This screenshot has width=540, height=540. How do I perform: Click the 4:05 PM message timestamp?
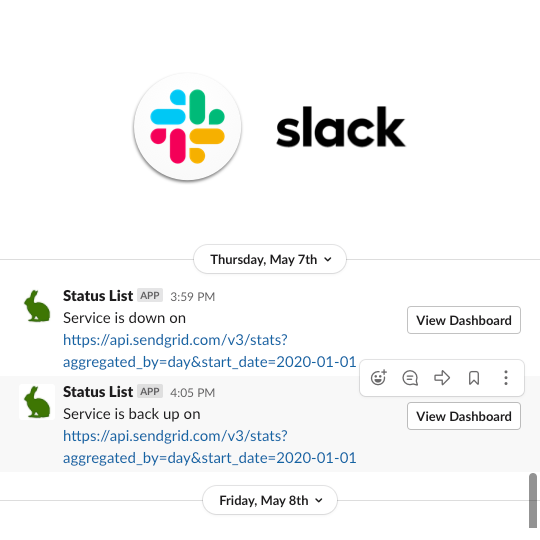point(193,393)
